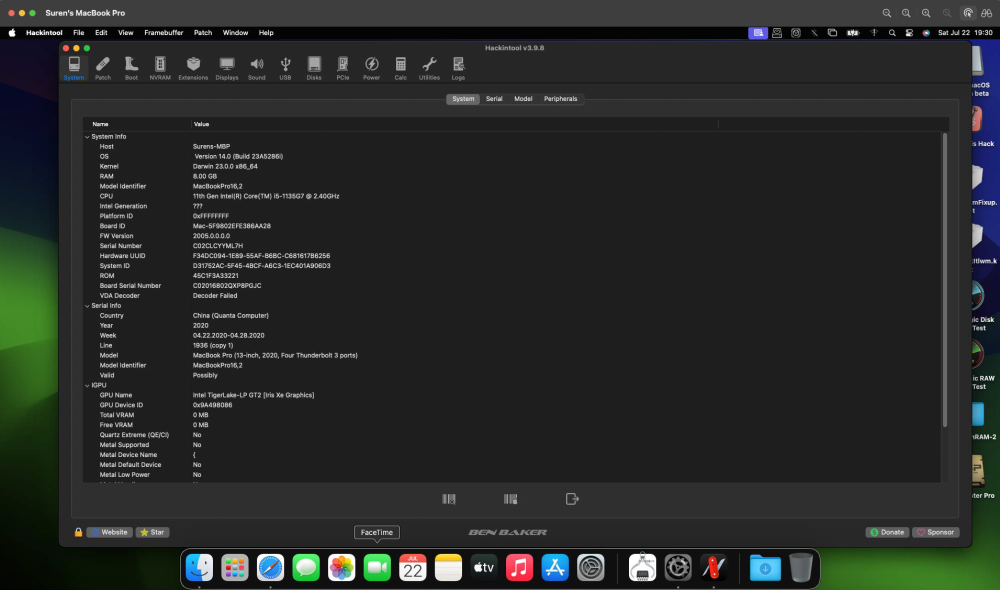Launch Safari from the Dock
Screen dimensions: 1000x590
[x=270, y=567]
